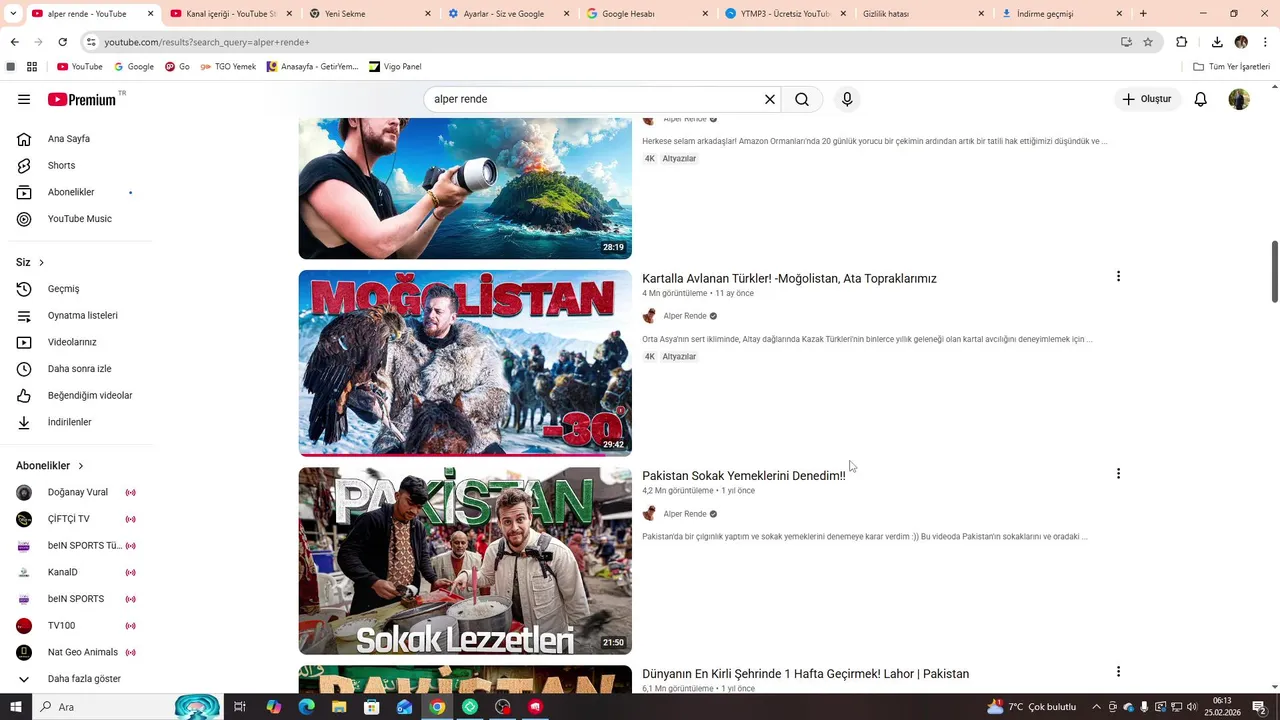Clear the search box with X icon
This screenshot has height=720, width=1280.
point(770,99)
